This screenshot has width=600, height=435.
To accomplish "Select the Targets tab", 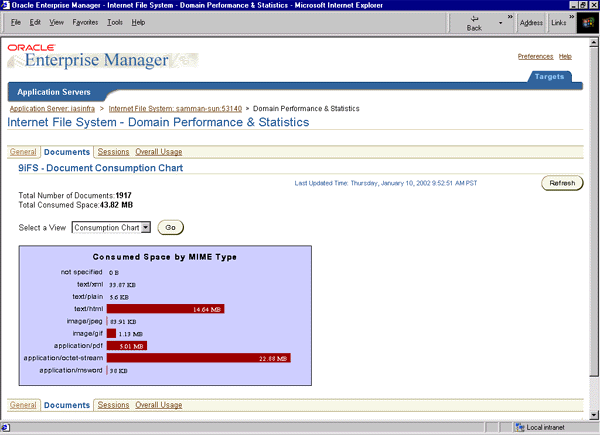I will [549, 77].
